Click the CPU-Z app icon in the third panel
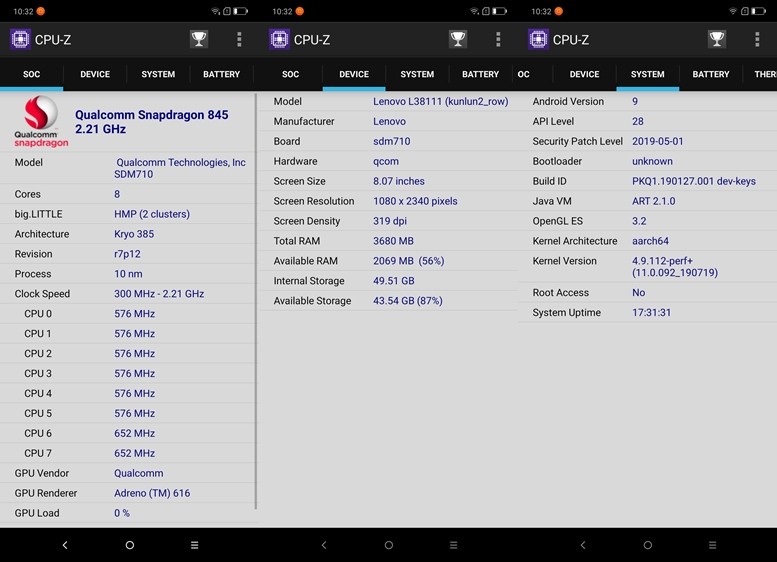Viewport: 777px width, 562px height. coord(538,39)
